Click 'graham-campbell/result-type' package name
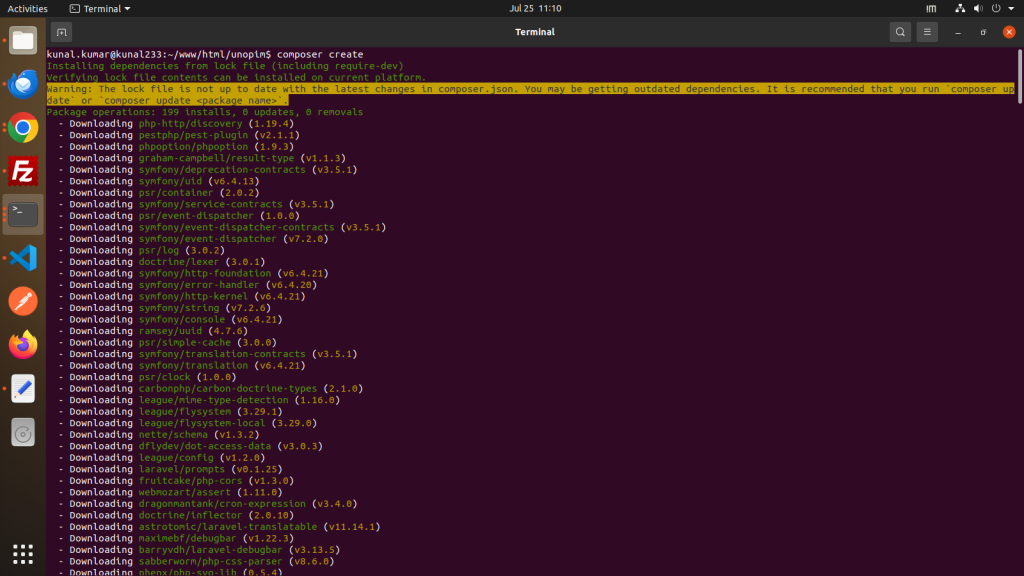 (x=216, y=158)
